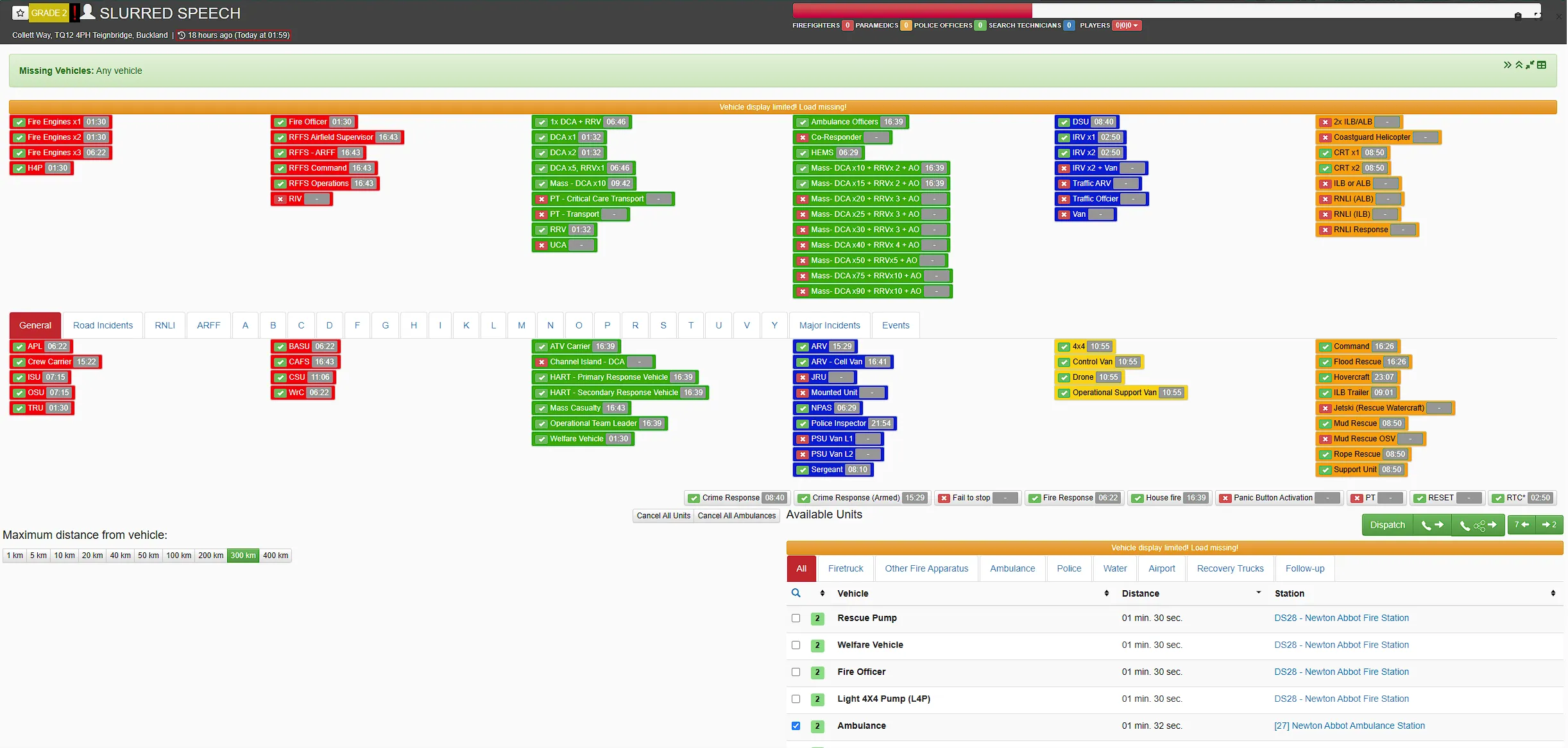Click the red X icon on Co-Responder
Image resolution: width=1568 pixels, height=748 pixels.
pyautogui.click(x=803, y=137)
